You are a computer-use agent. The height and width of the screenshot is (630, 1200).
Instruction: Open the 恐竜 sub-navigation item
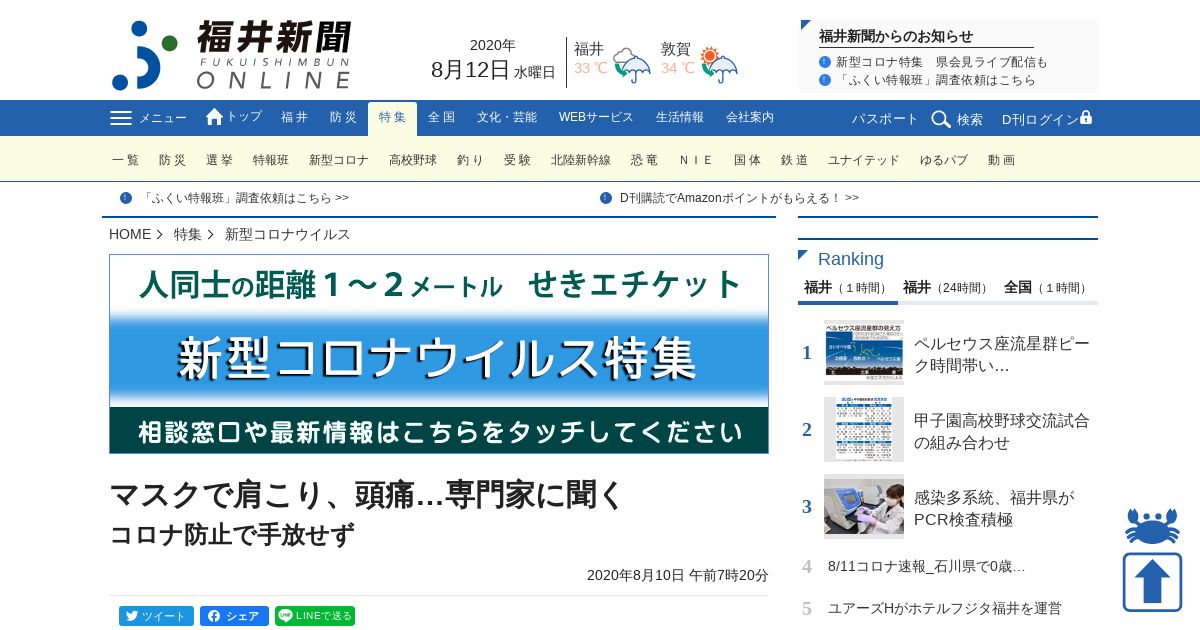[x=644, y=160]
